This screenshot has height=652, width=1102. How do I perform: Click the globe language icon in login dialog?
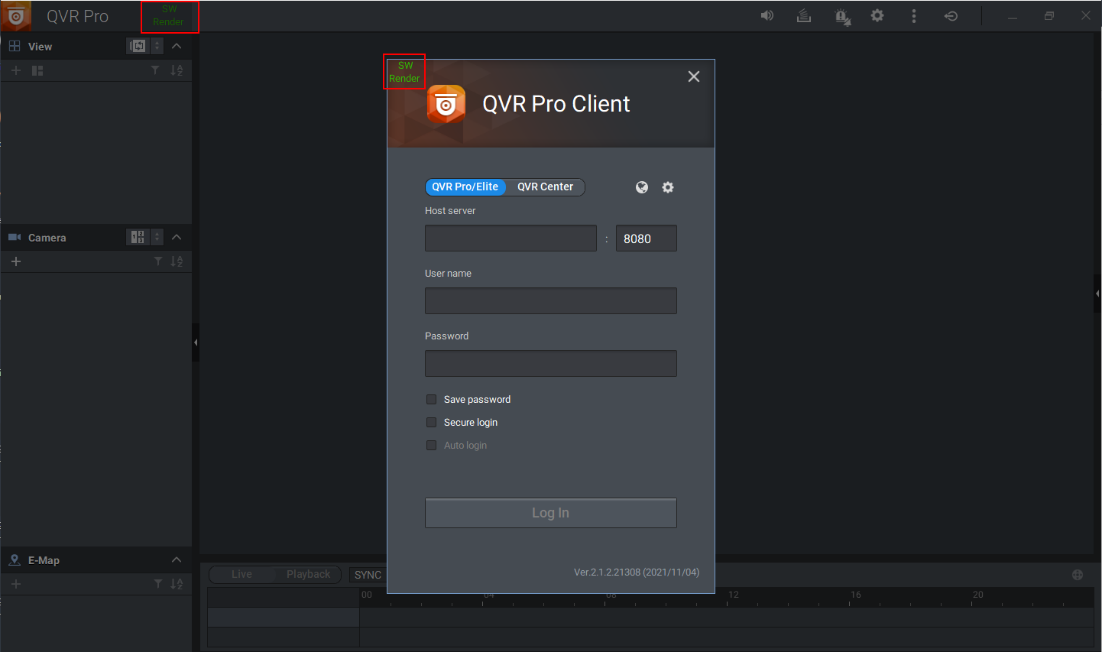(x=642, y=187)
